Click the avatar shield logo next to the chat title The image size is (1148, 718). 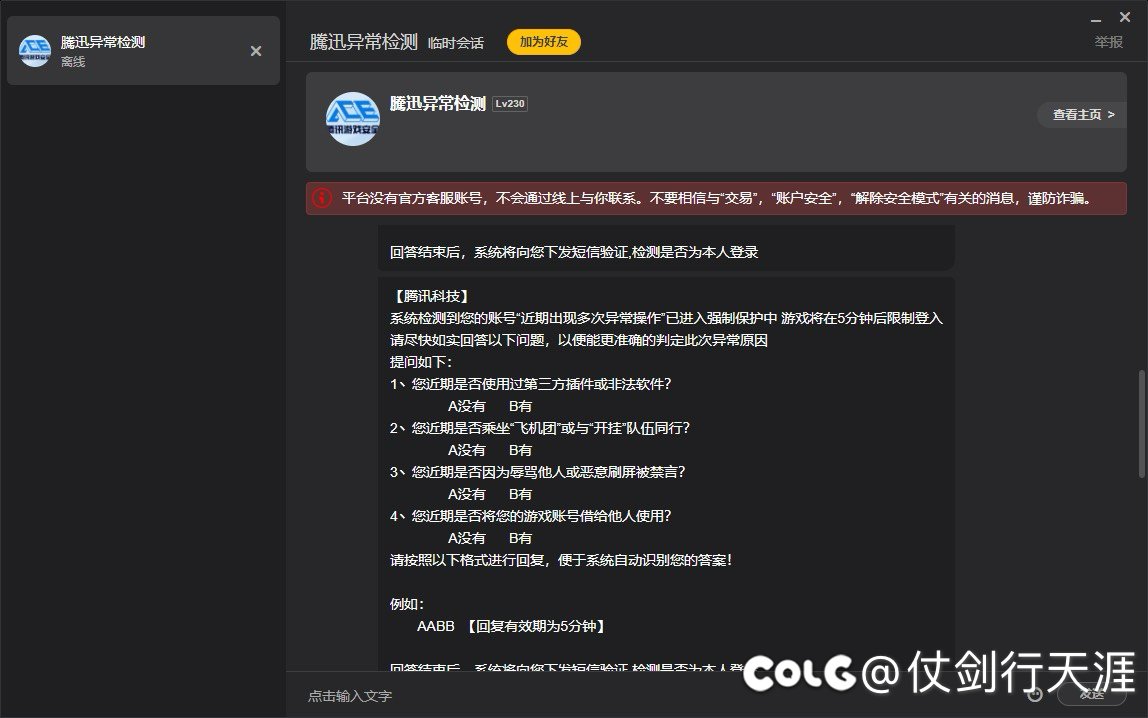point(352,119)
